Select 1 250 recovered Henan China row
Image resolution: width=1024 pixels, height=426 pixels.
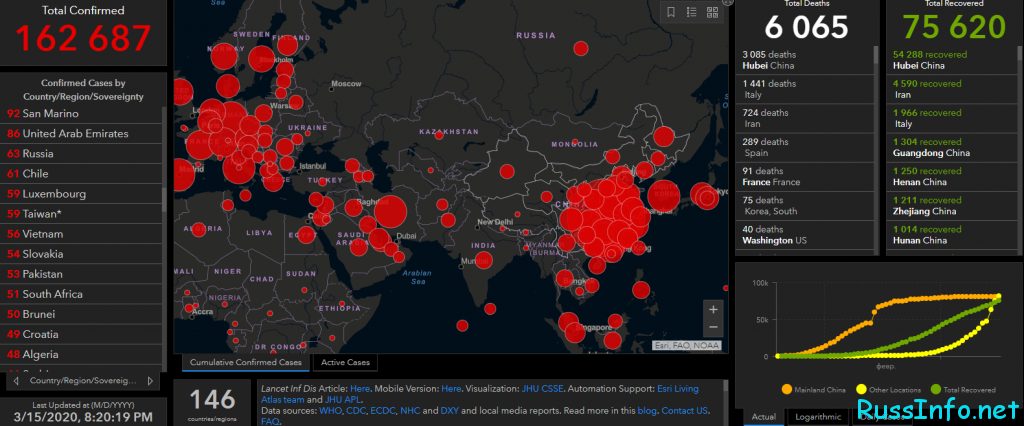[x=950, y=176]
